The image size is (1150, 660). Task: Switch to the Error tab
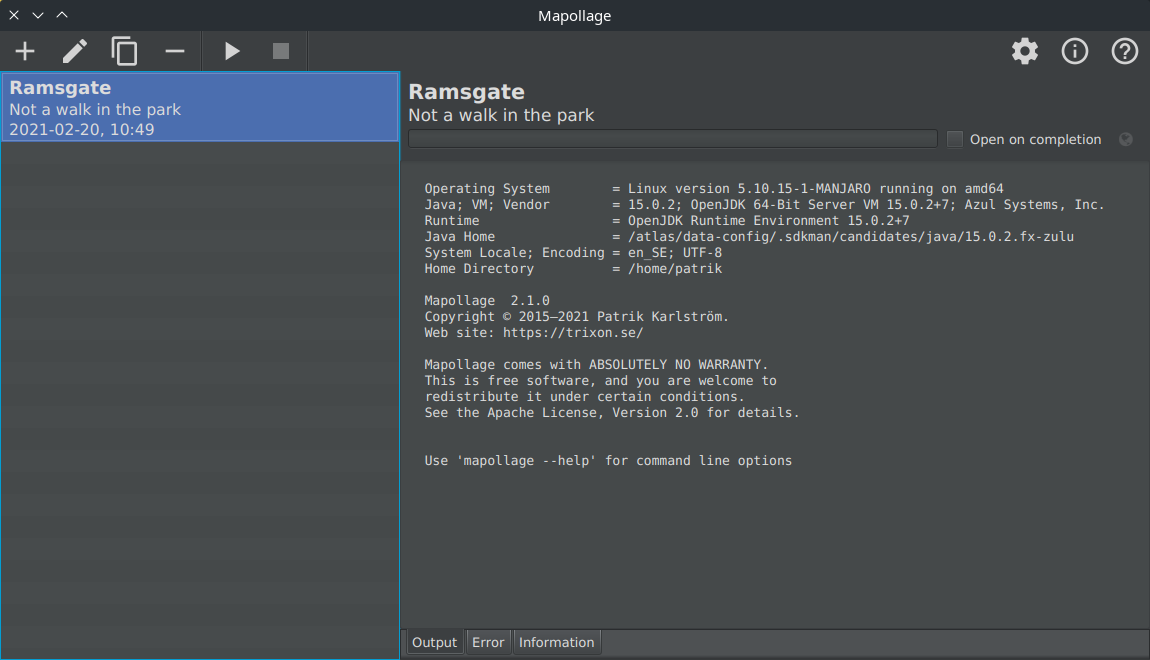click(x=488, y=642)
